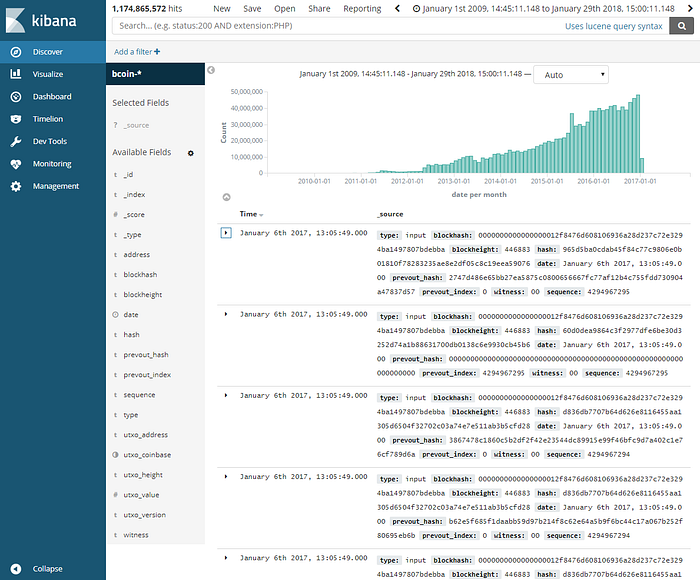Click Reporting in the top menu
Viewport: 700px width, 580px height.
(362, 8)
